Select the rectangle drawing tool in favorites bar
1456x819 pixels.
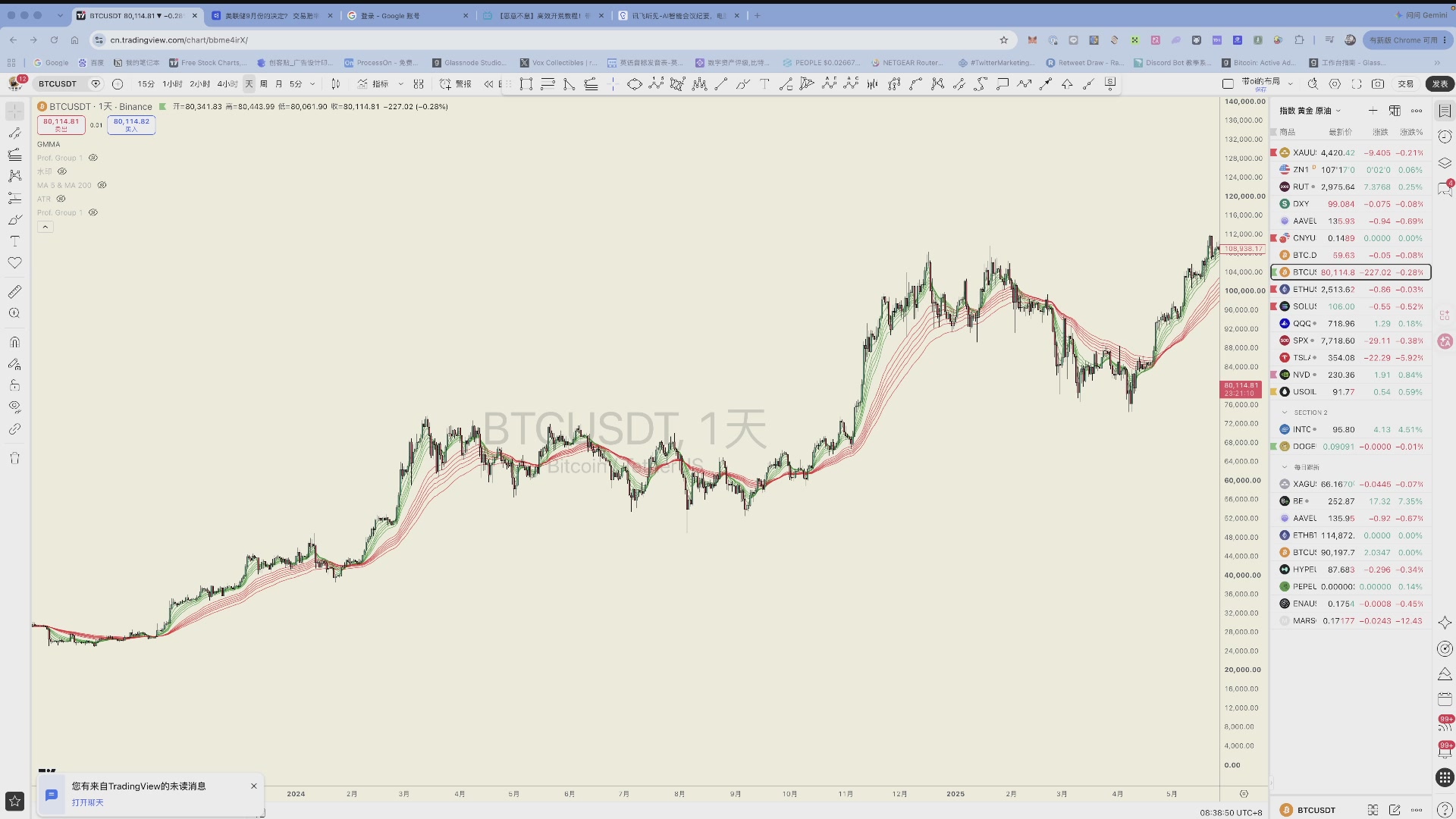[x=526, y=84]
